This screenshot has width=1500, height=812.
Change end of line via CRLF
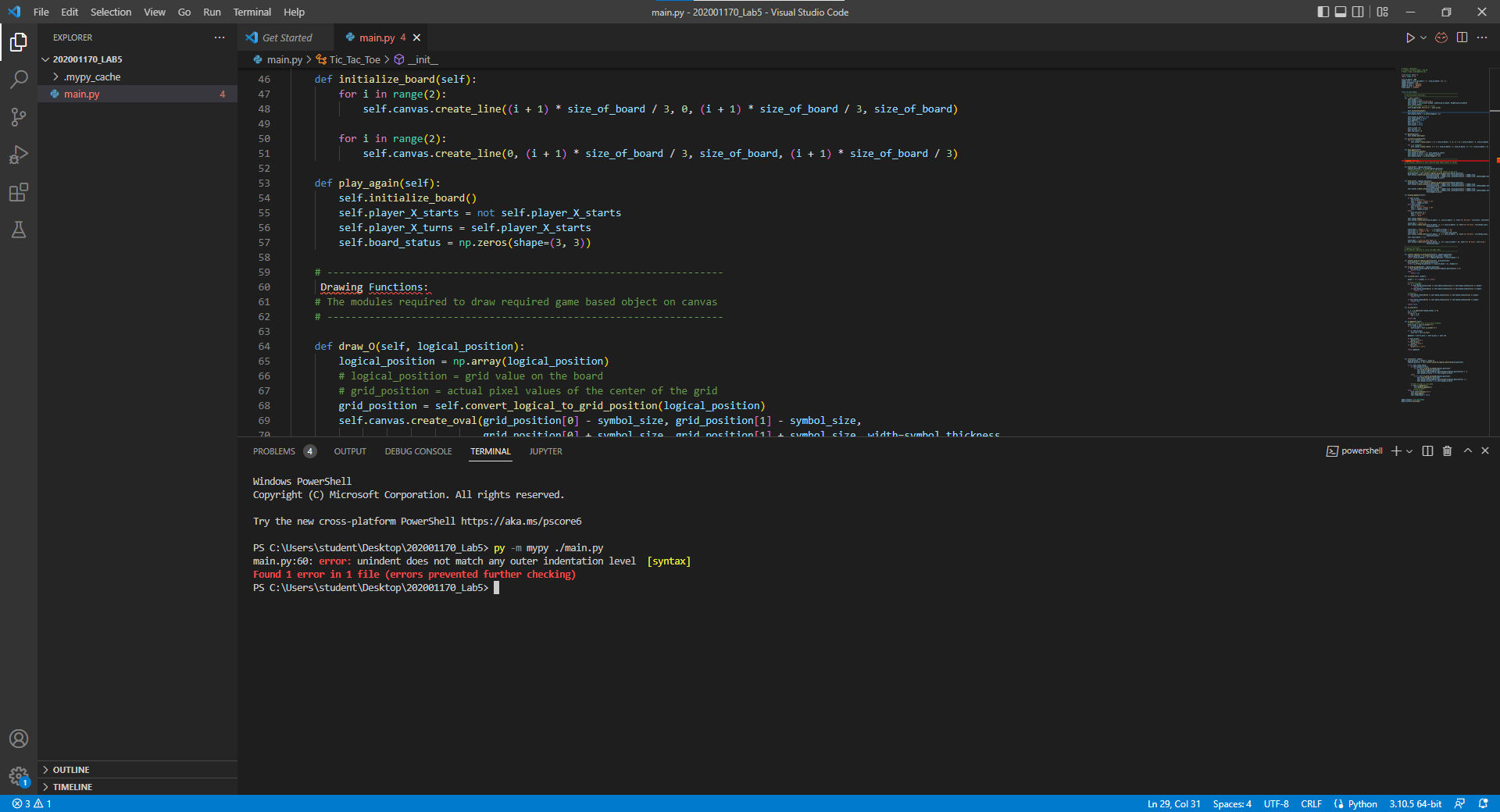click(x=1311, y=803)
